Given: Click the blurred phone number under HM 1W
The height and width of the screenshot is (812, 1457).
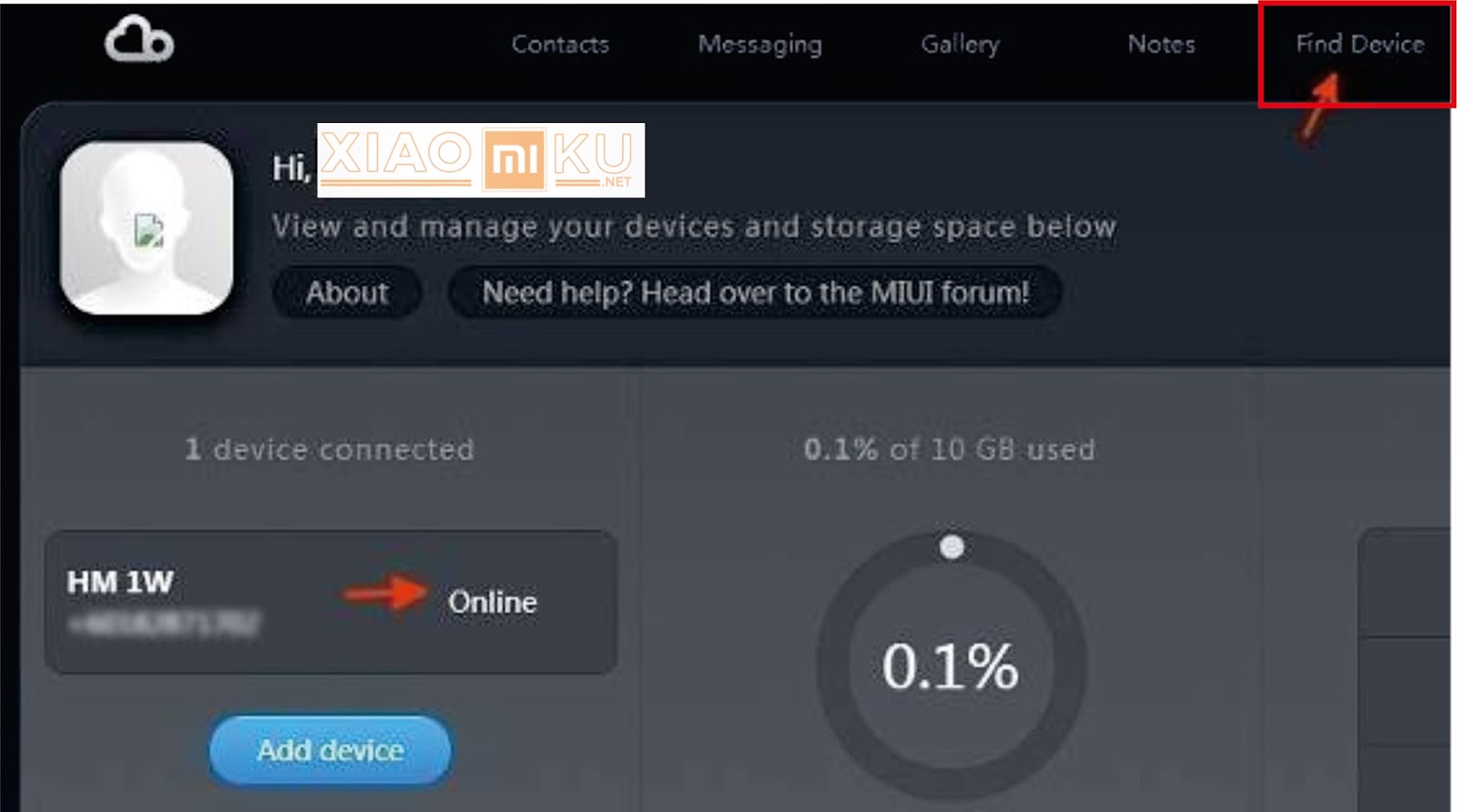Looking at the screenshot, I should (x=164, y=624).
